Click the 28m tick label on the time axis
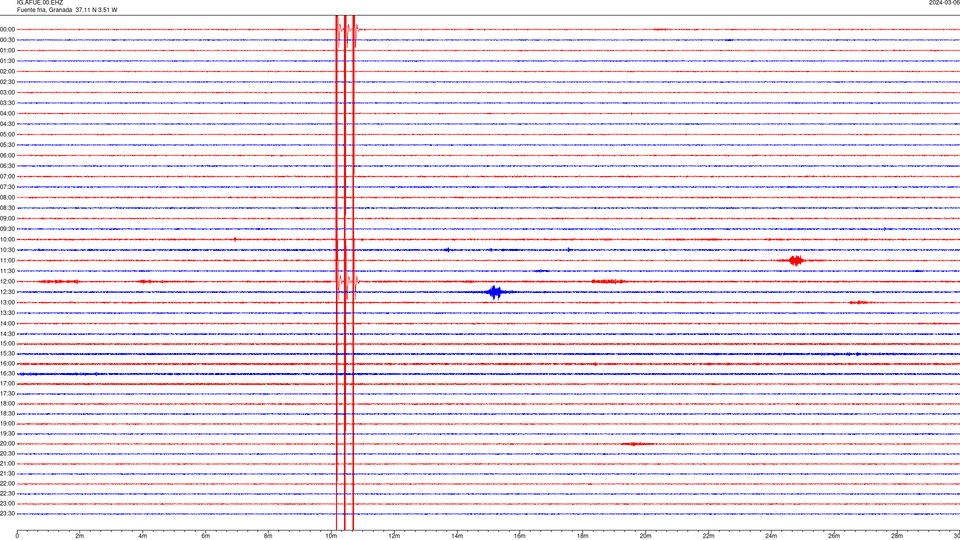Screen dimensions: 960x540 point(897,536)
